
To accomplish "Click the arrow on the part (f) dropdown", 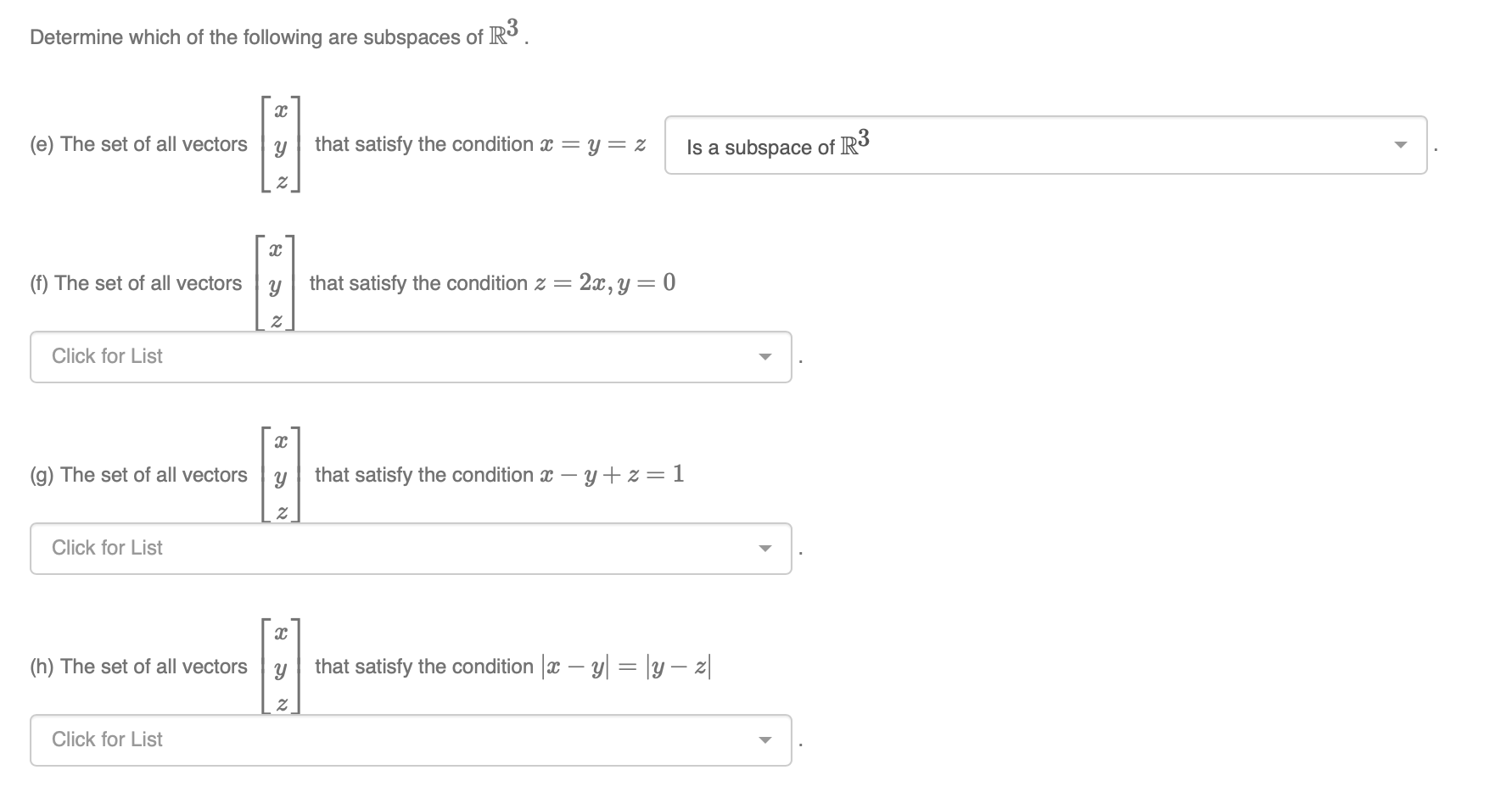I will [765, 357].
